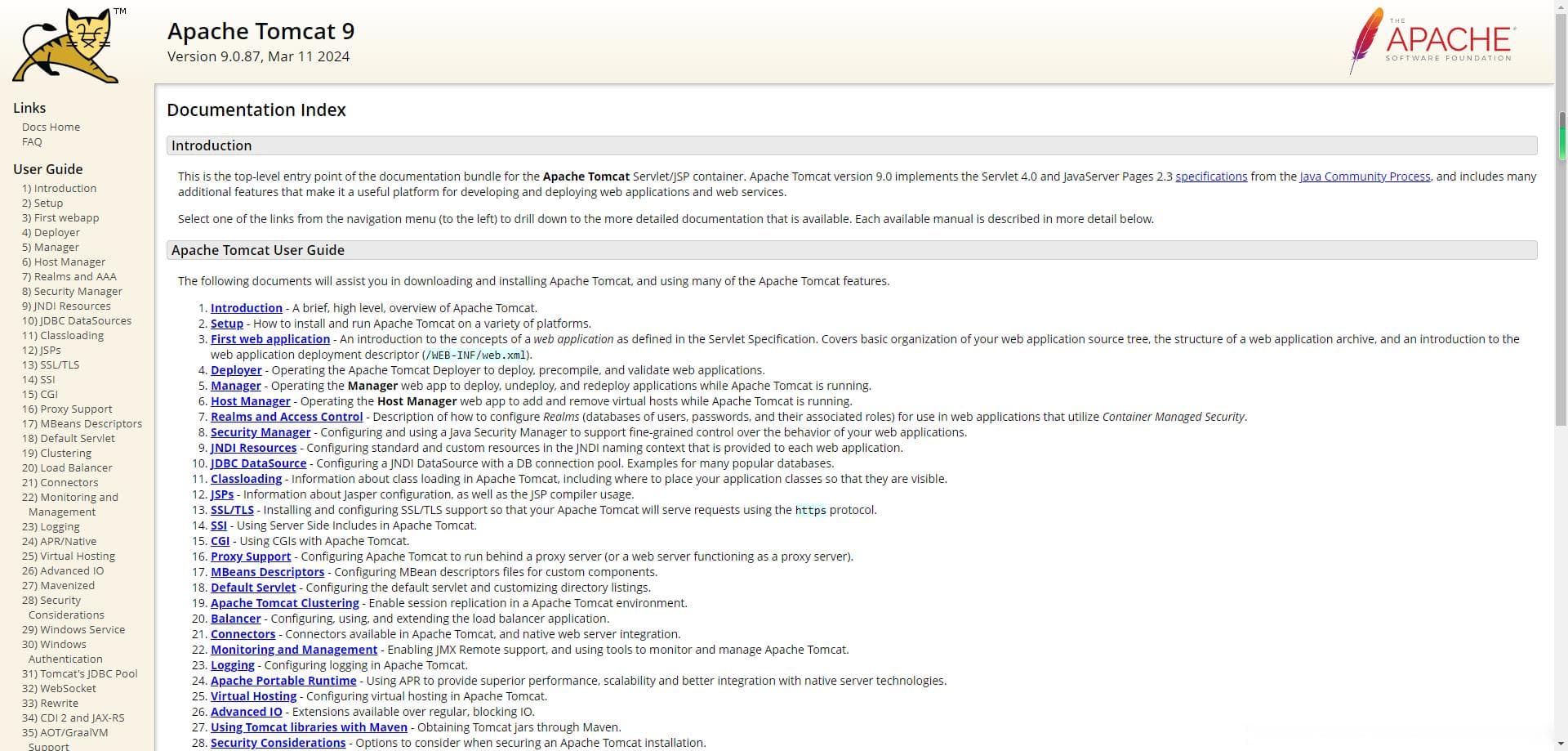Open the Virtual Hosting list link
Viewport: 1568px width, 751px height.
tap(254, 696)
